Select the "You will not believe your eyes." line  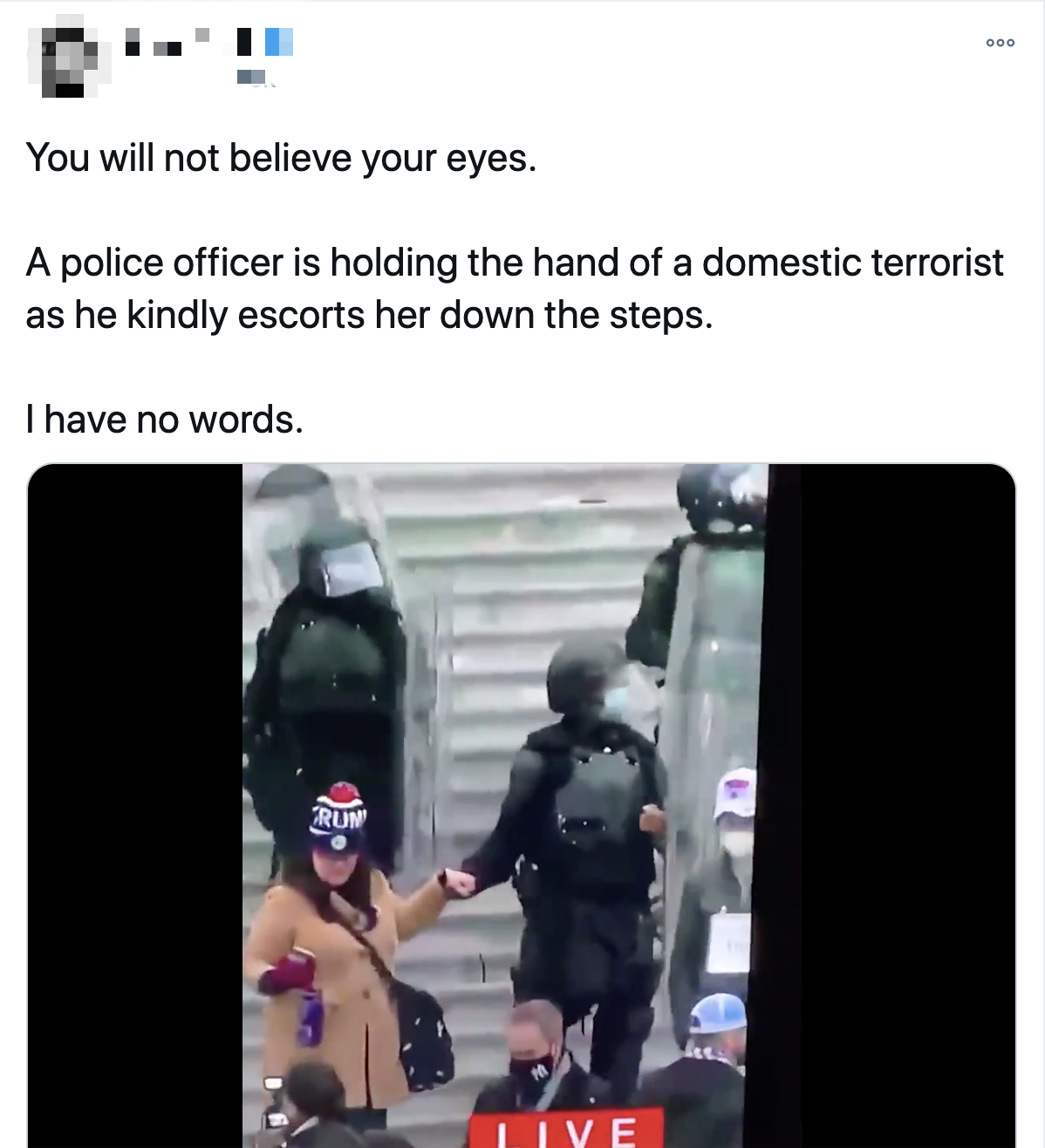click(x=281, y=158)
